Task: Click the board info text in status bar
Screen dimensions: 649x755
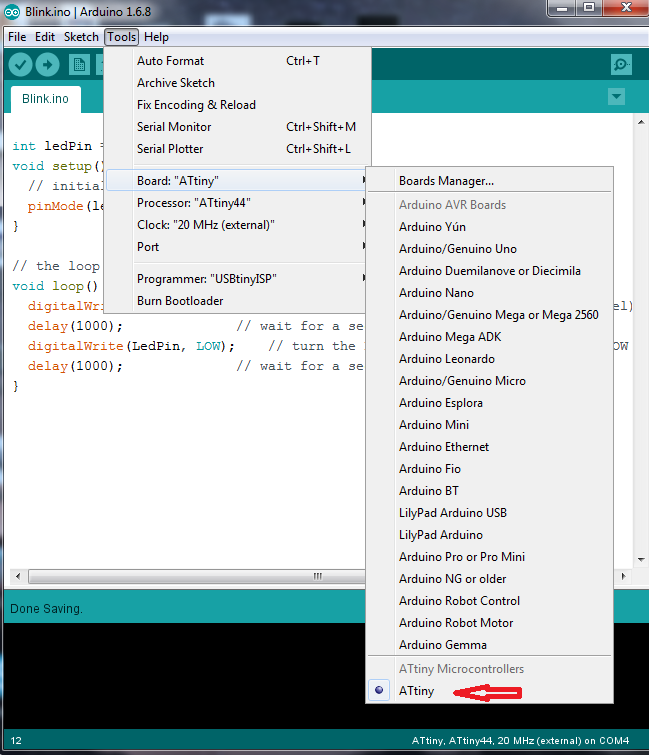Action: coord(520,741)
